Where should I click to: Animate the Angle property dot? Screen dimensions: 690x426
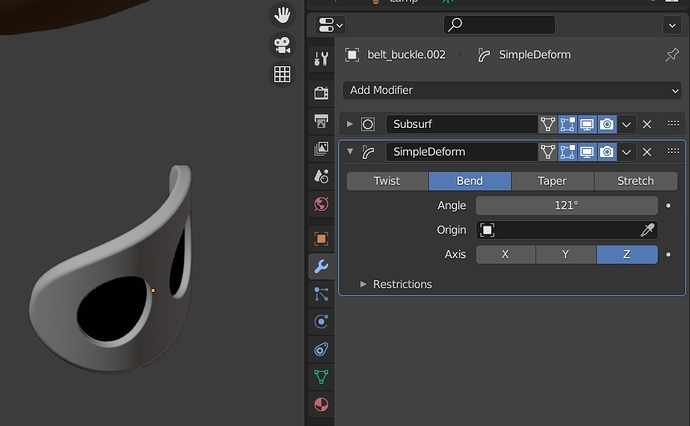tap(668, 206)
